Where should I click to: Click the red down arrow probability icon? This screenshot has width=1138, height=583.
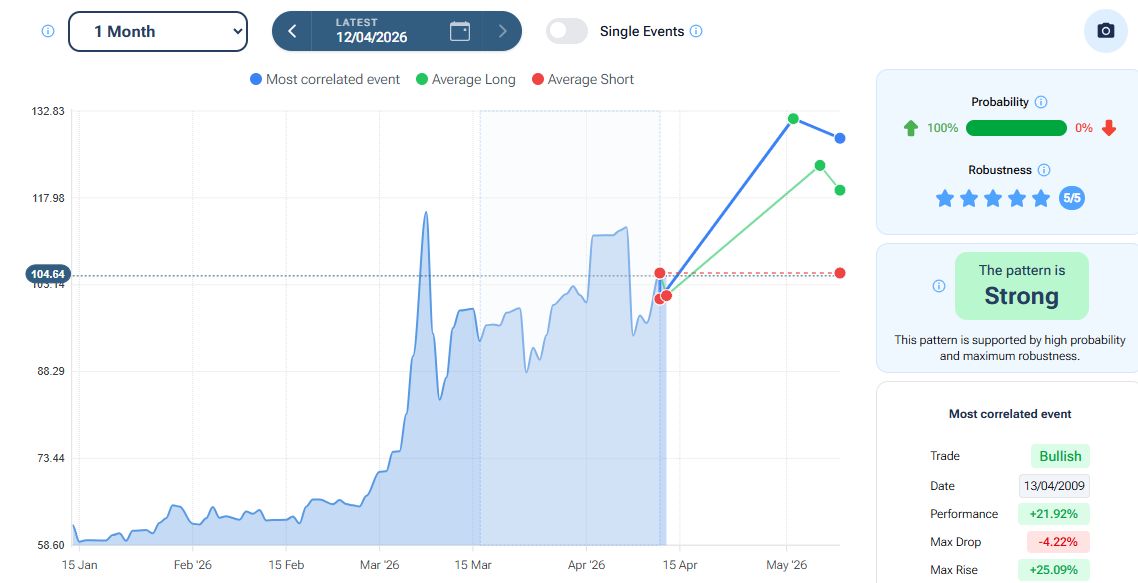(x=1109, y=128)
